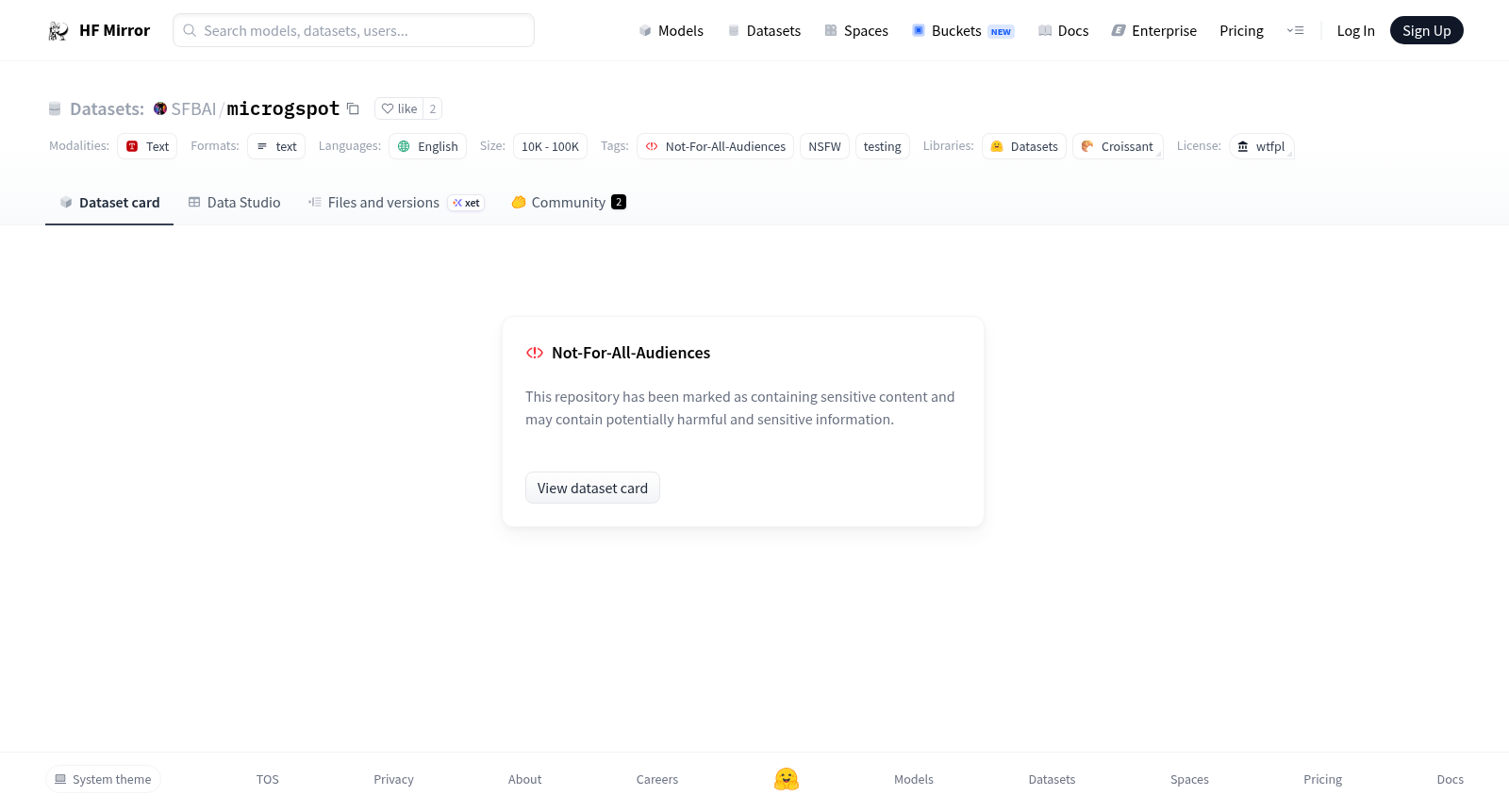Click the Community count badge 2

619,202
